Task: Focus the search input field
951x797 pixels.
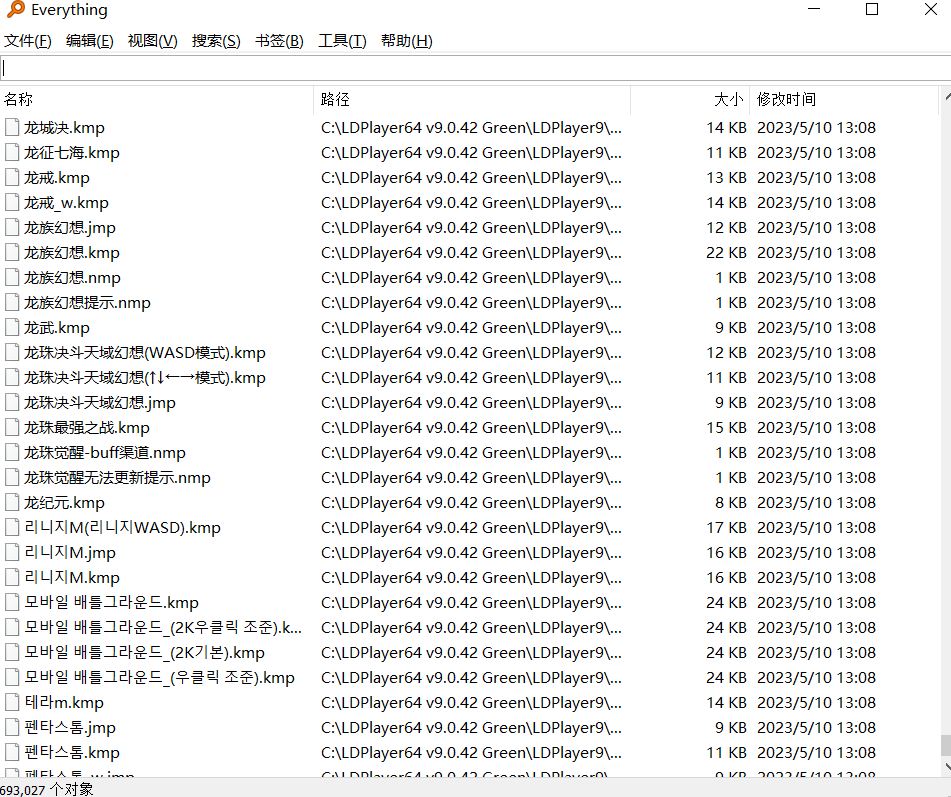Action: coord(476,68)
